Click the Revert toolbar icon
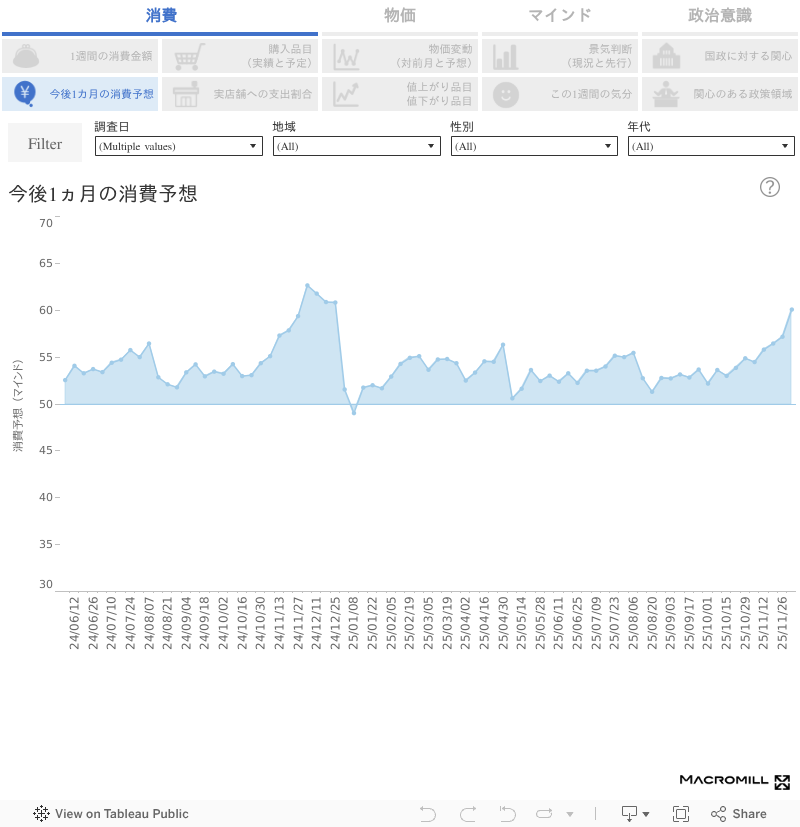This screenshot has width=800, height=827. (507, 814)
